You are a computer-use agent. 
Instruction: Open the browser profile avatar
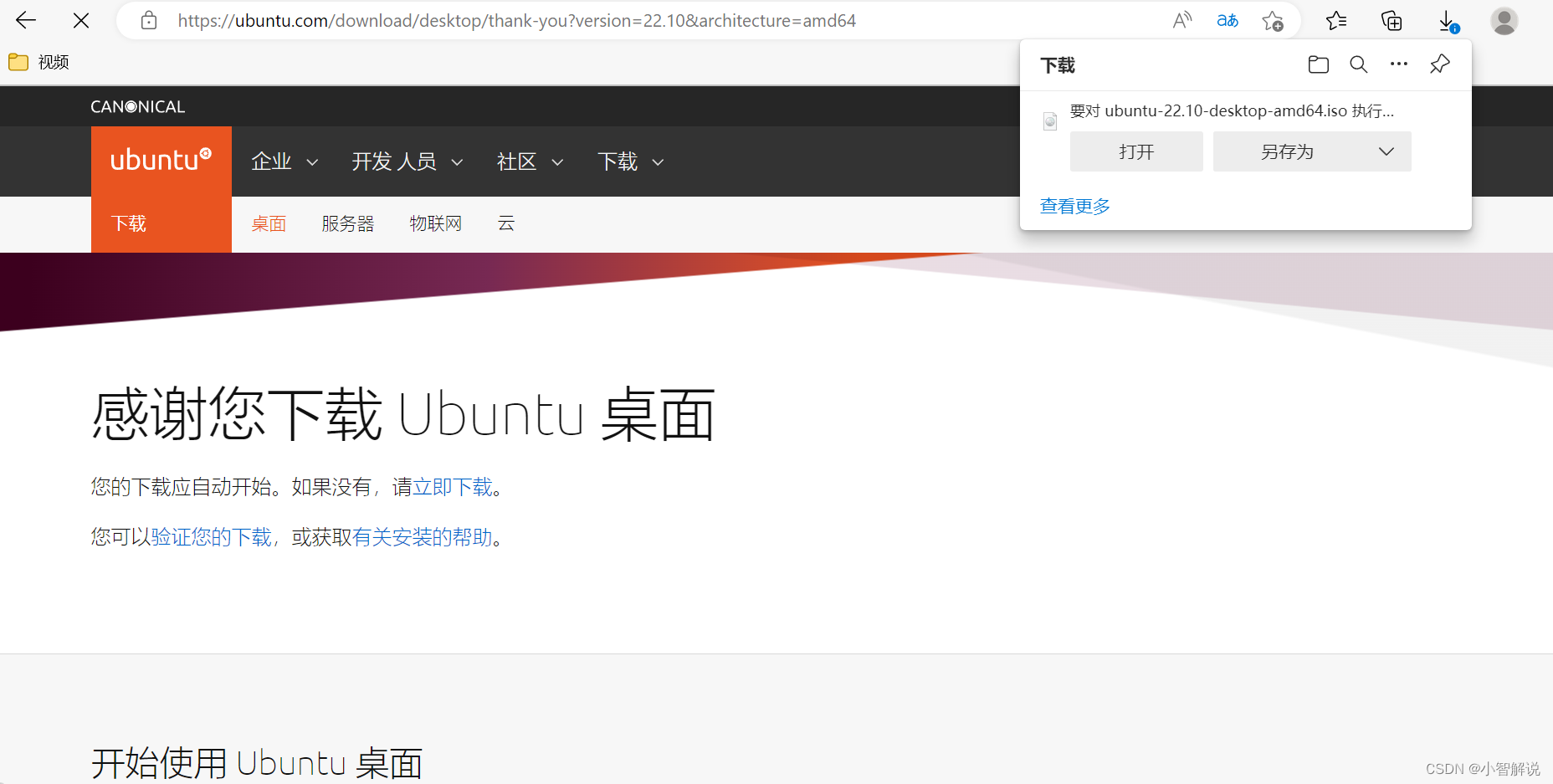1504,20
